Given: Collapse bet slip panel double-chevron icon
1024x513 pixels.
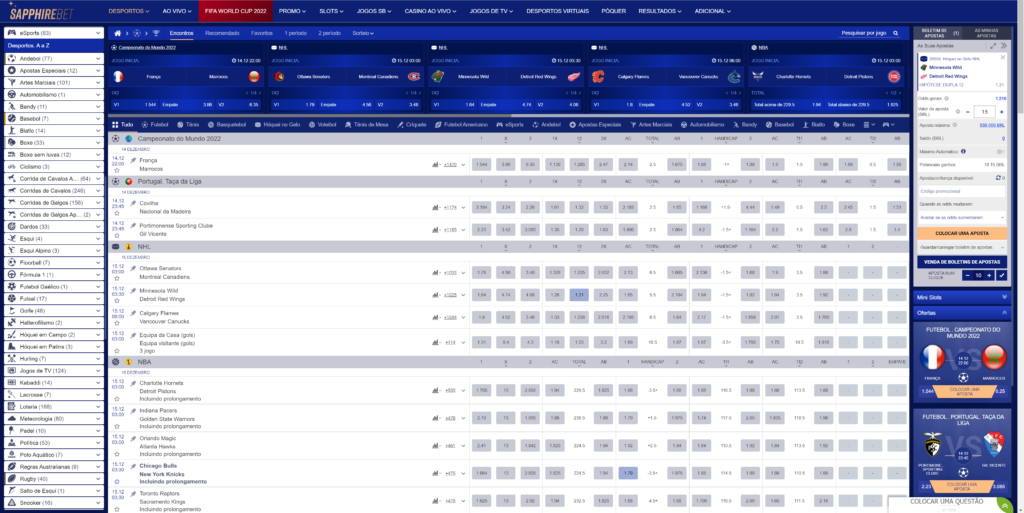Looking at the screenshot, I should 1004,46.
